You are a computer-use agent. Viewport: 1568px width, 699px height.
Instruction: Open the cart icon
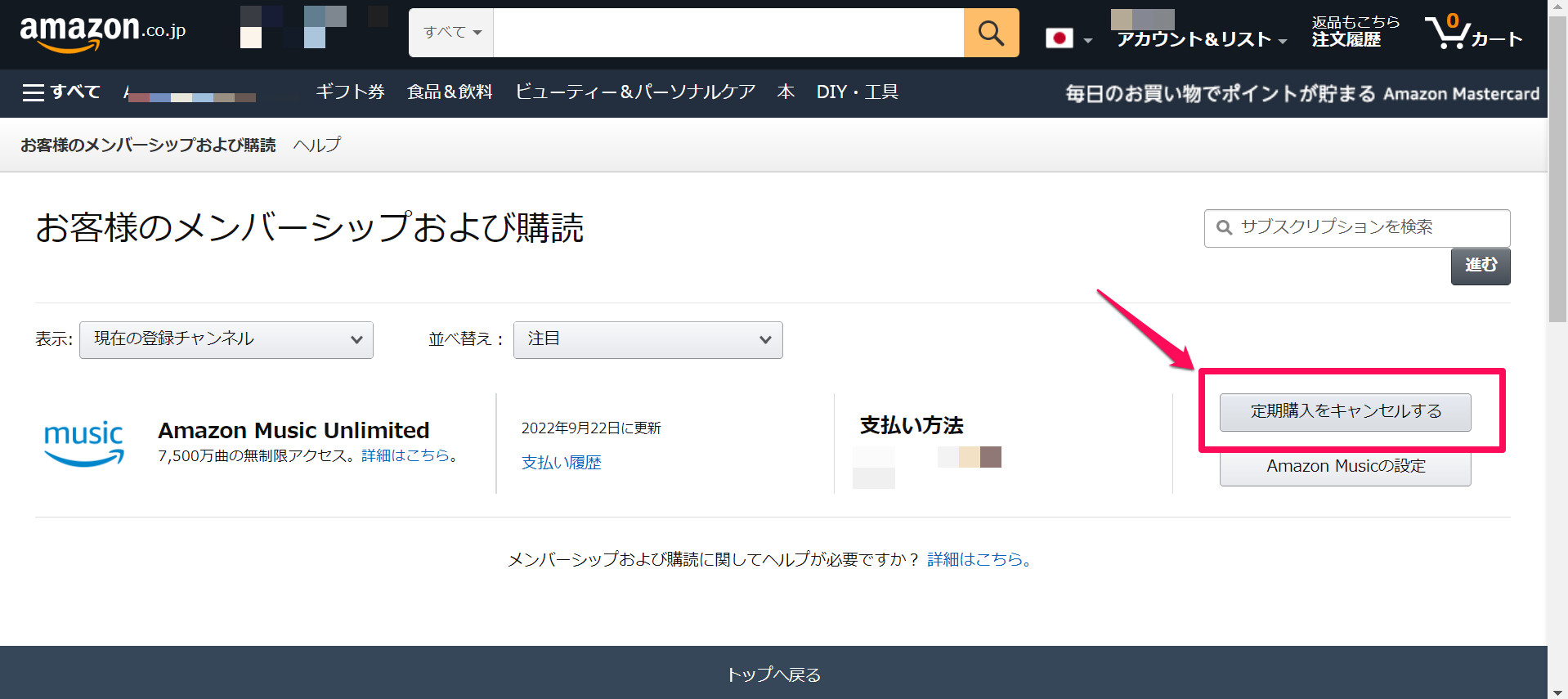pos(1472,33)
